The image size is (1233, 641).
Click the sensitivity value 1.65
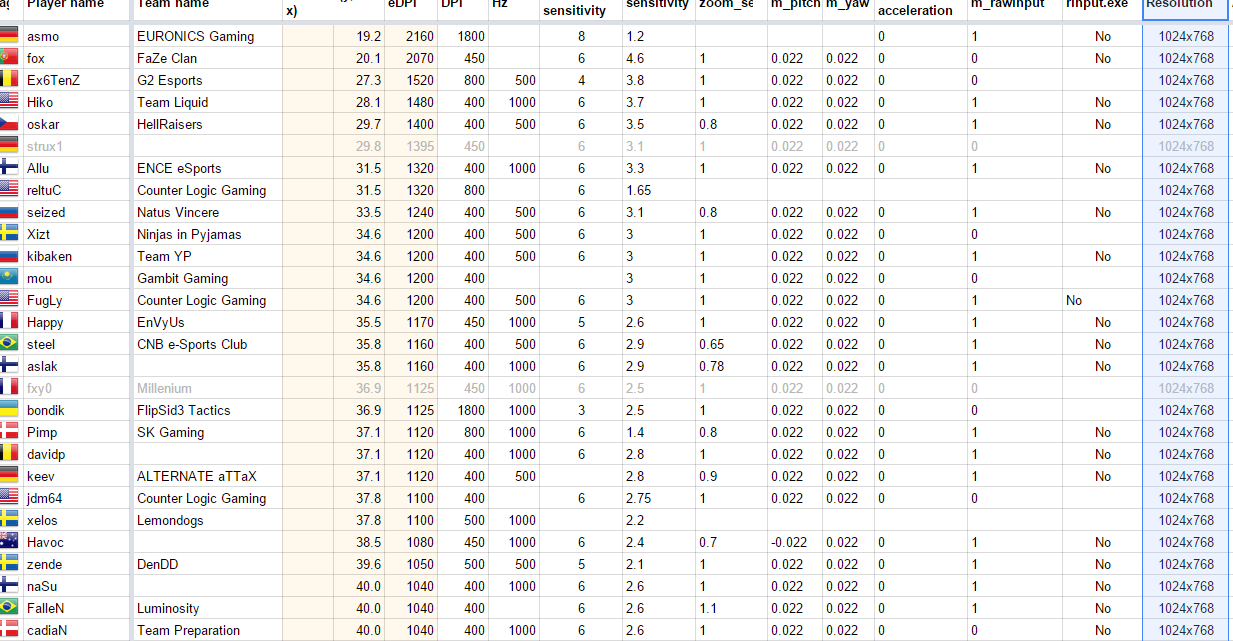point(639,190)
